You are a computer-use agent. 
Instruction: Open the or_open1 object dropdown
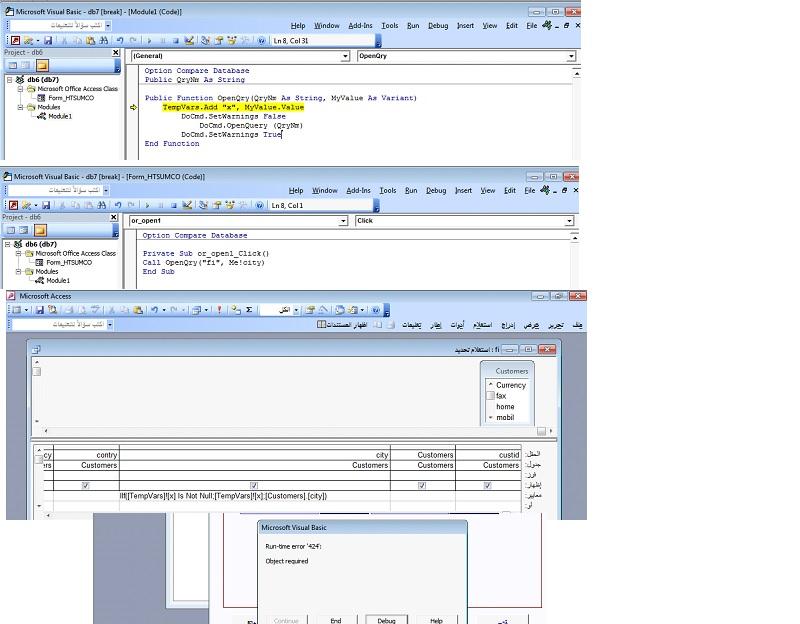point(343,221)
